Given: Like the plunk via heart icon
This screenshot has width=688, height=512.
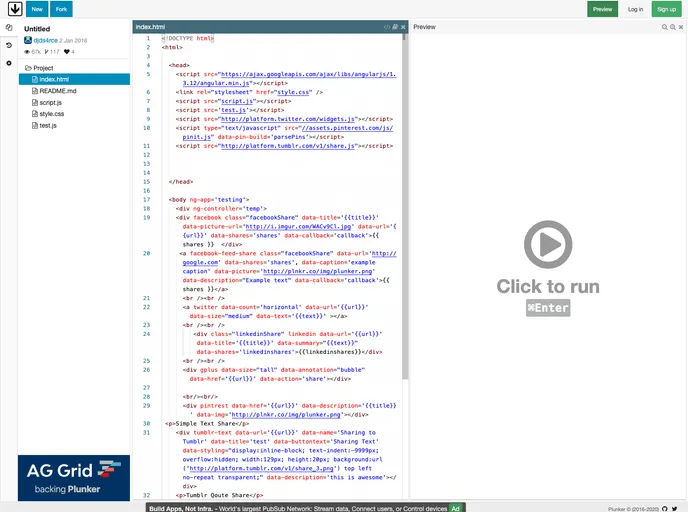Looking at the screenshot, I should click(x=67, y=52).
